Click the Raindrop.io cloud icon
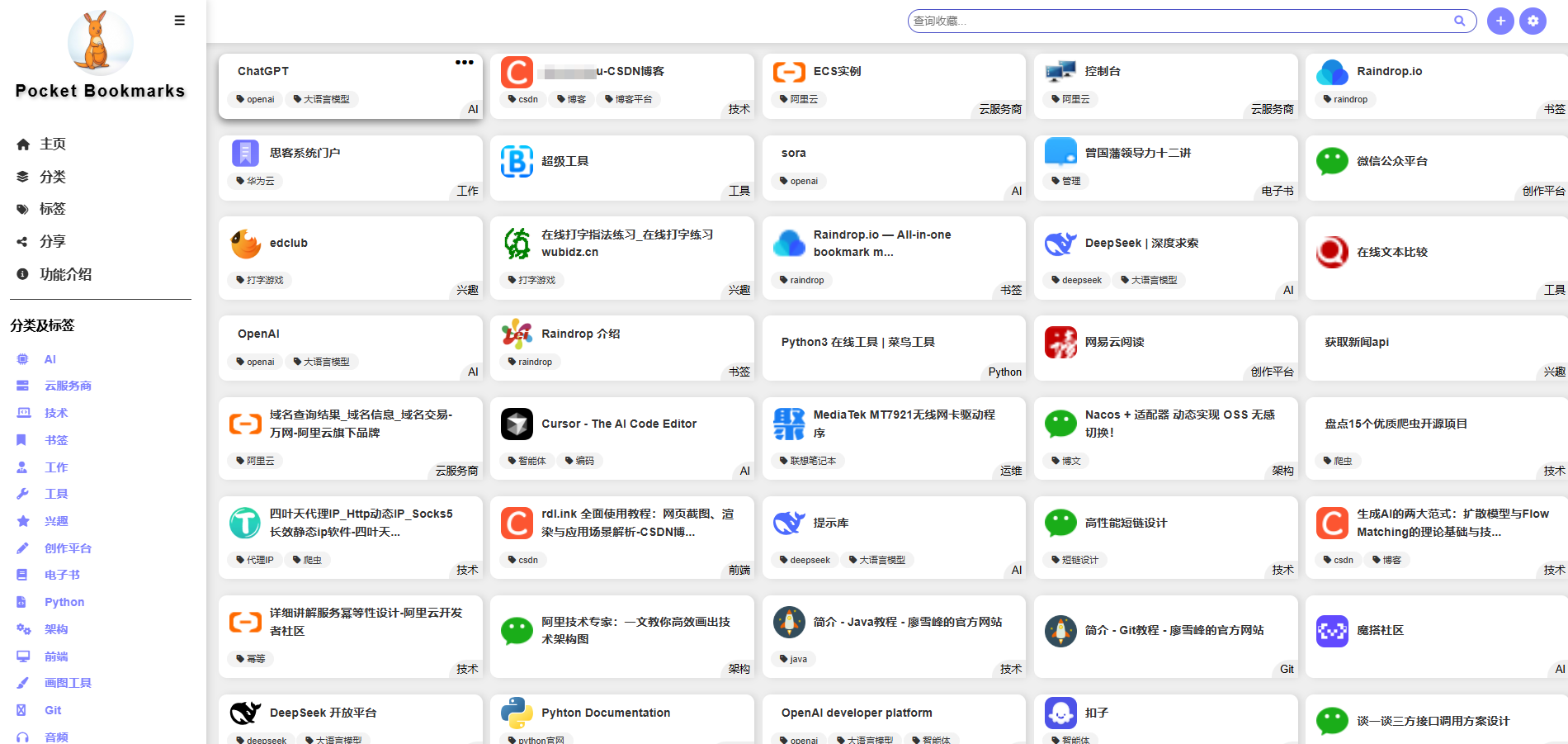Screen dimensions: 1568x744 1332,72
